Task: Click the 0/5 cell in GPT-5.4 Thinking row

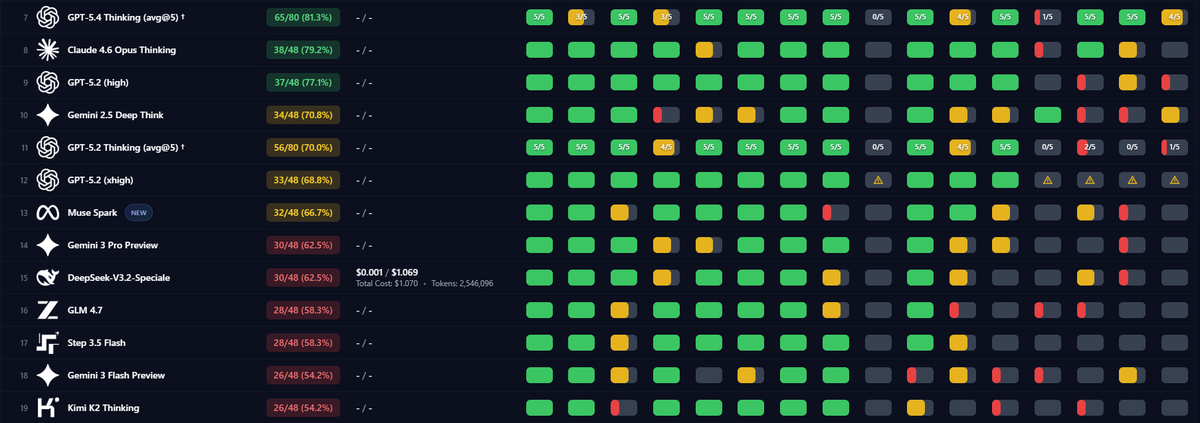Action: click(x=878, y=17)
